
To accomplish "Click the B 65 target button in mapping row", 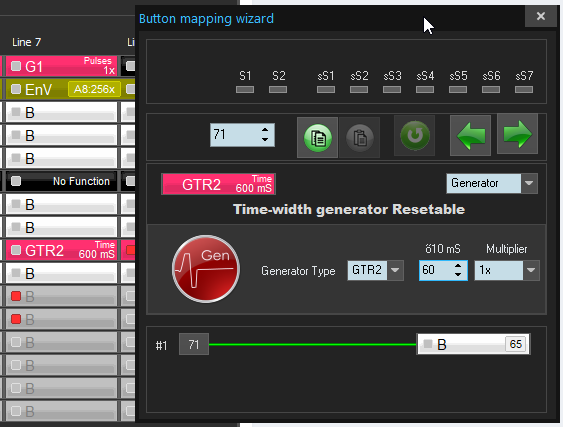I will tap(473, 344).
